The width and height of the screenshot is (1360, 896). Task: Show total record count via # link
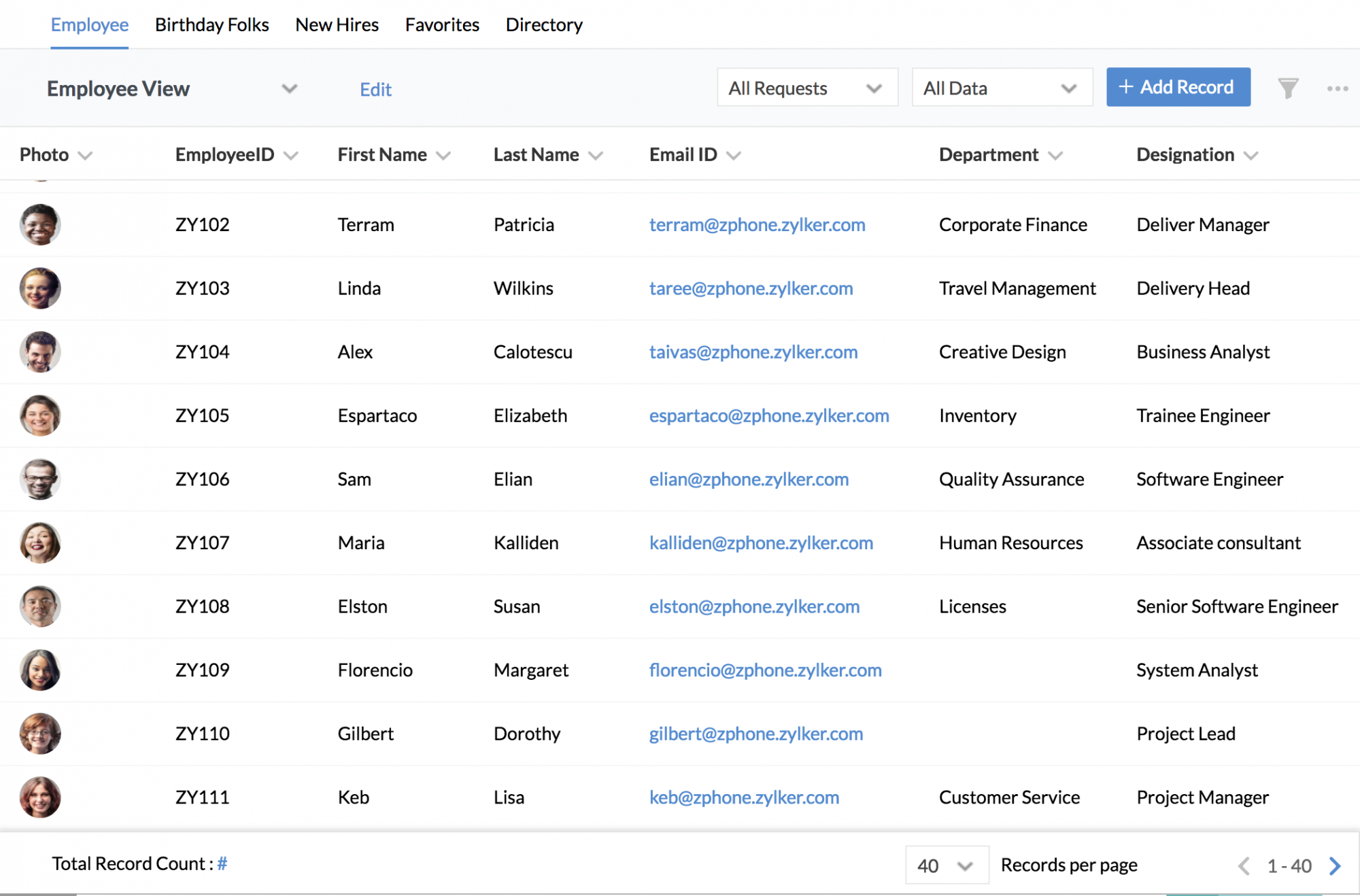click(222, 863)
